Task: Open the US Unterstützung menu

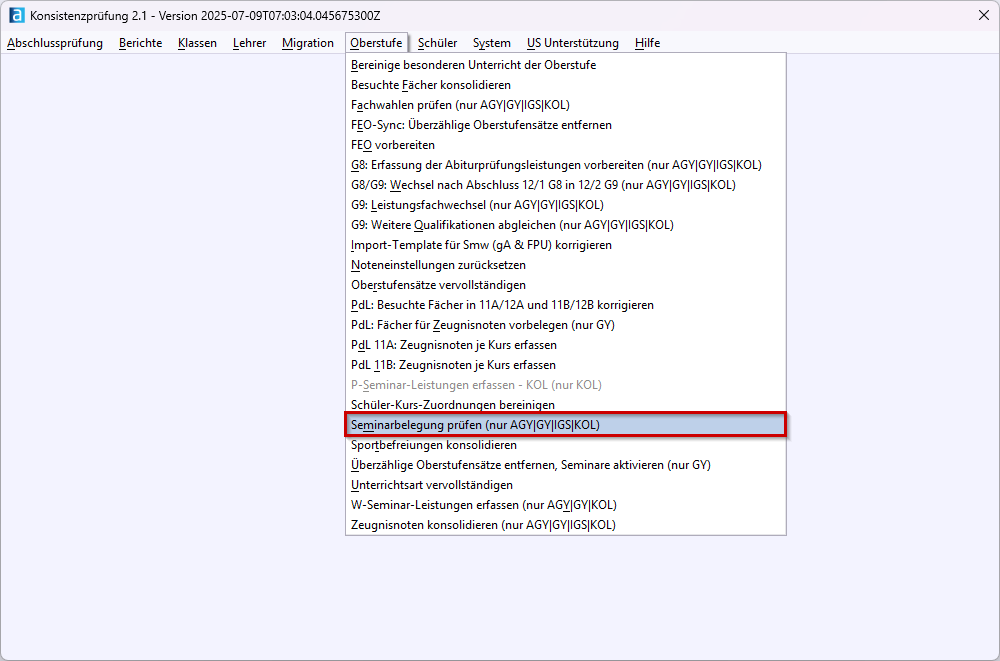Action: click(573, 43)
